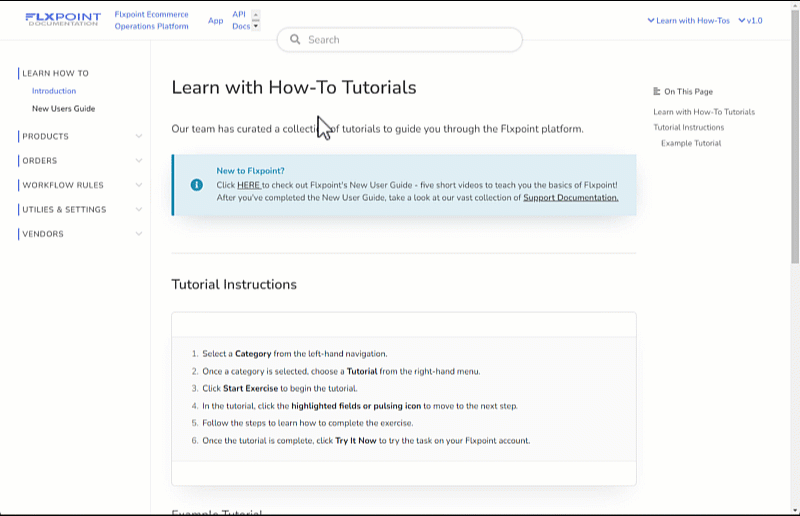Click into the Search input field
The width and height of the screenshot is (800, 516).
pos(399,39)
